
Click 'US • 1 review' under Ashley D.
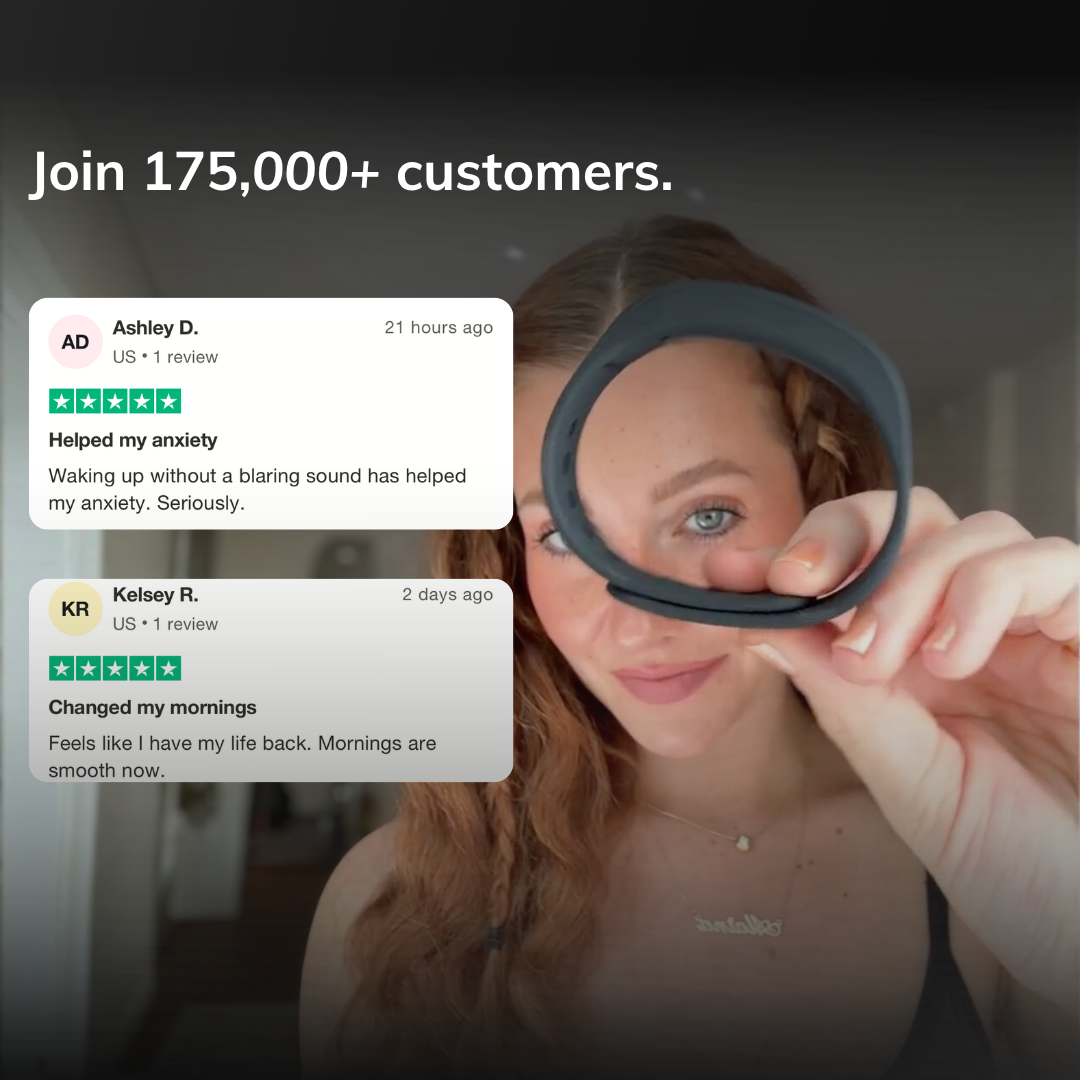(x=165, y=357)
